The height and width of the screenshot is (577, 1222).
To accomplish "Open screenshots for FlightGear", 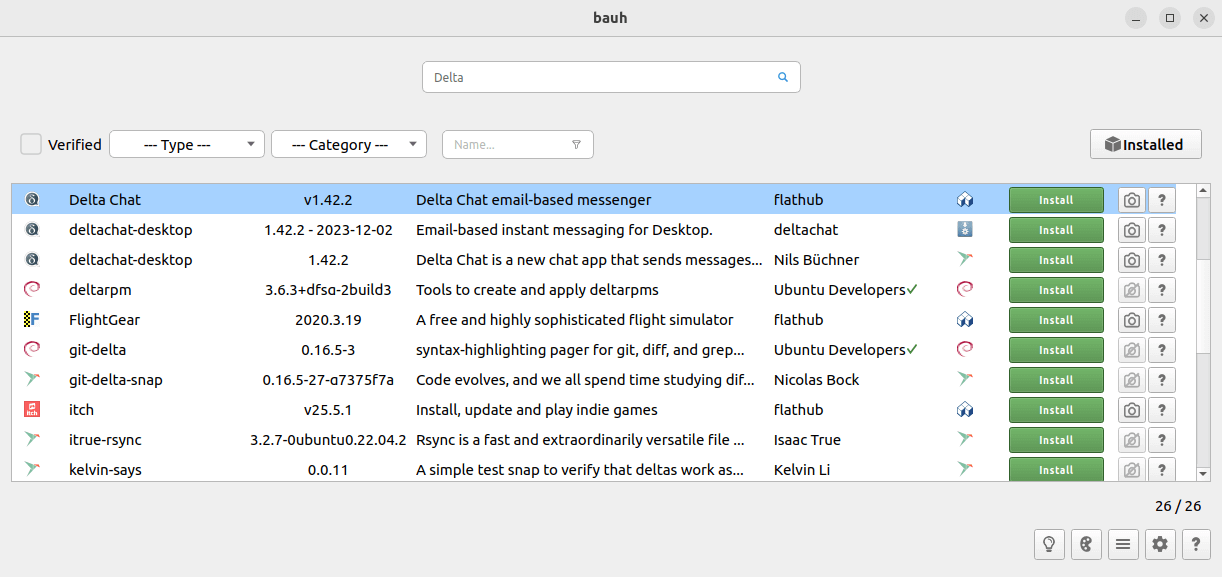I will [1131, 320].
